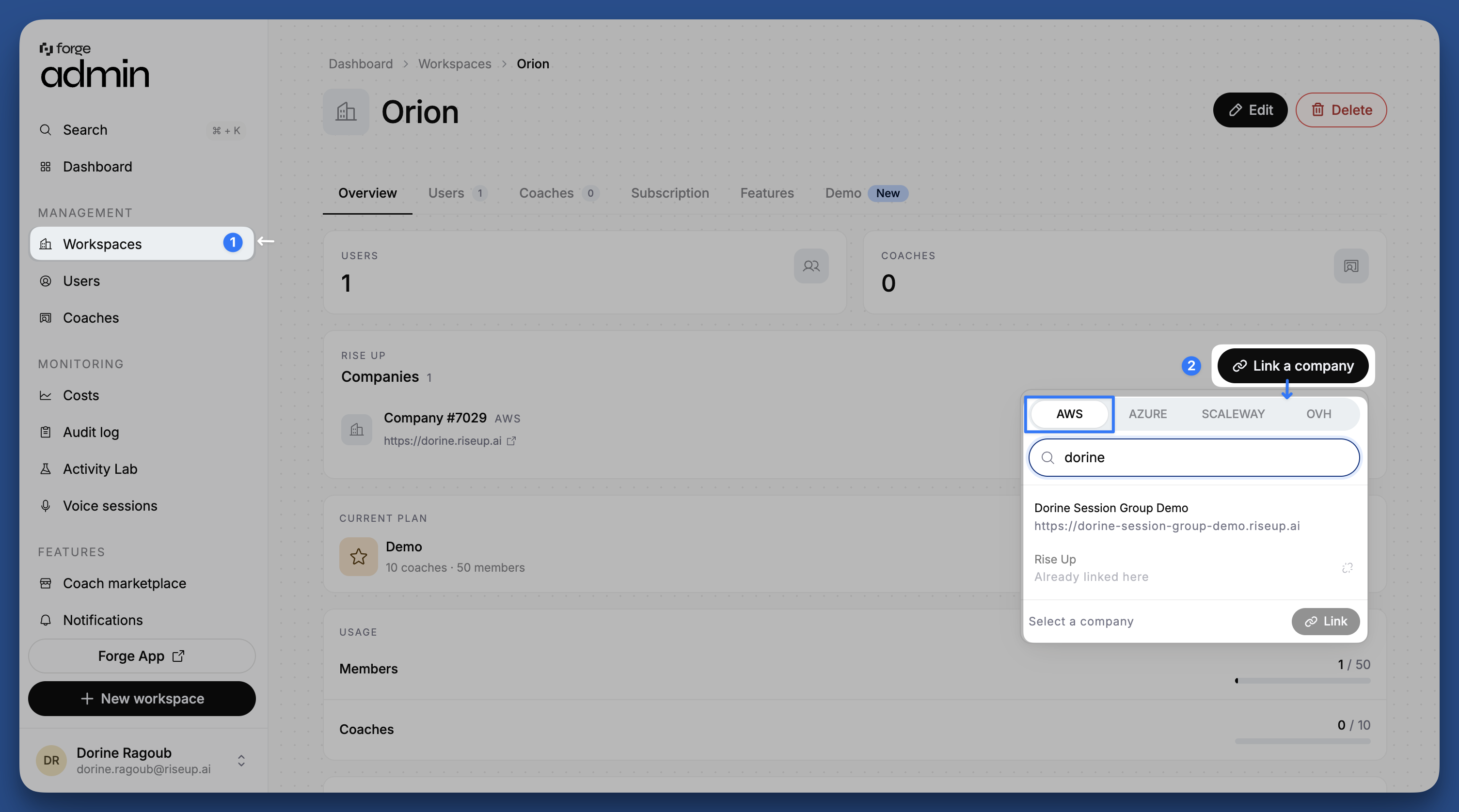Click the Edit button
This screenshot has width=1459, height=812.
tap(1250, 110)
